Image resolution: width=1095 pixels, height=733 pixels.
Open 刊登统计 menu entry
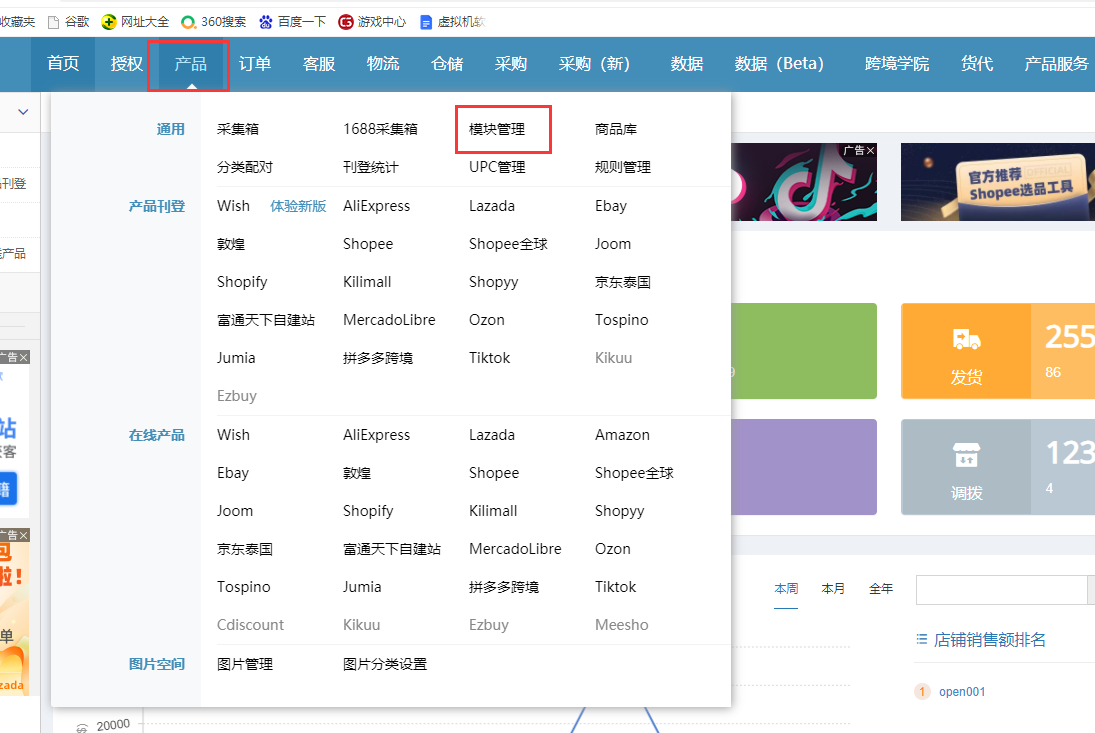[x=370, y=167]
